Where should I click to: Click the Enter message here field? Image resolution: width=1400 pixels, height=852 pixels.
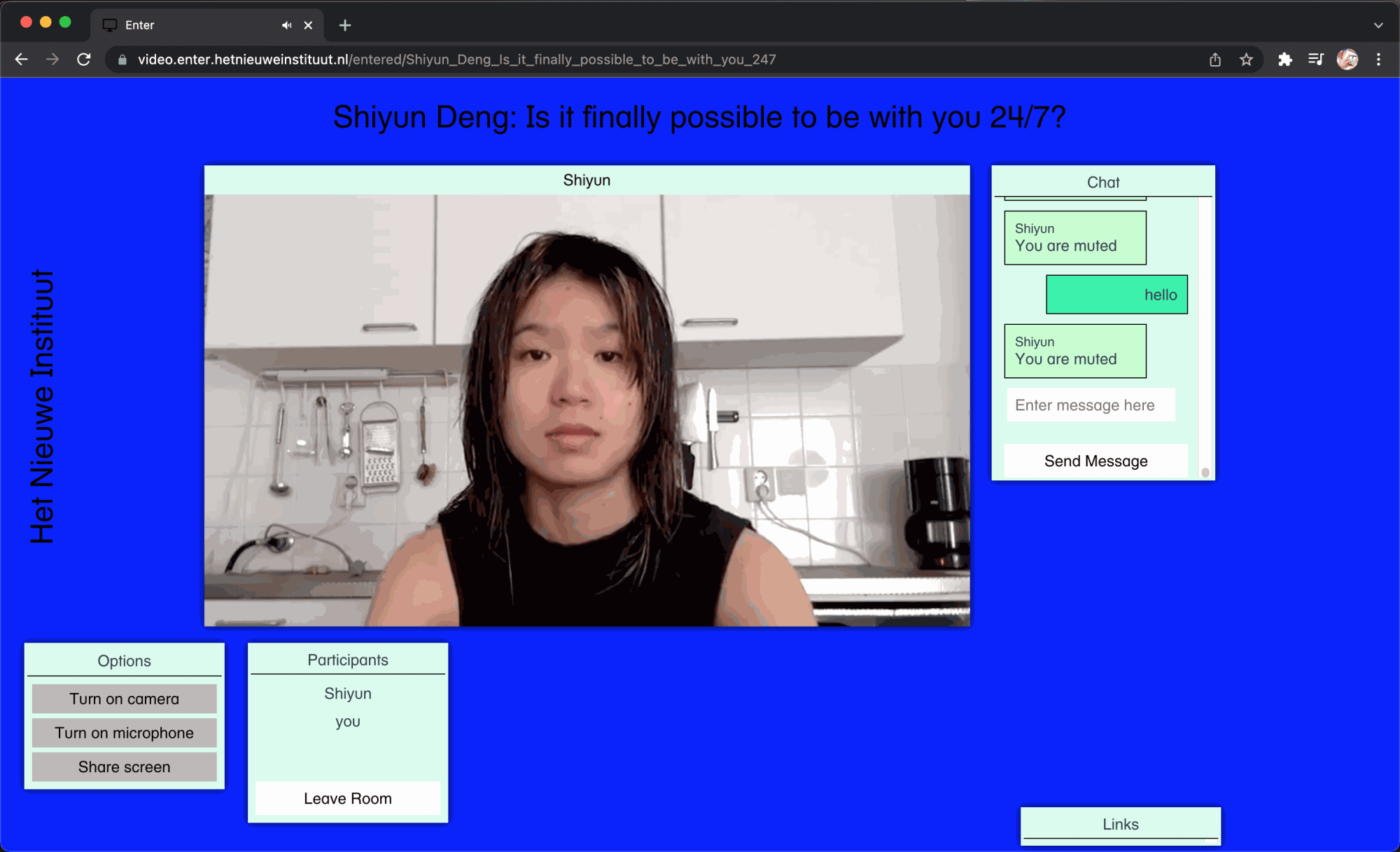1090,405
